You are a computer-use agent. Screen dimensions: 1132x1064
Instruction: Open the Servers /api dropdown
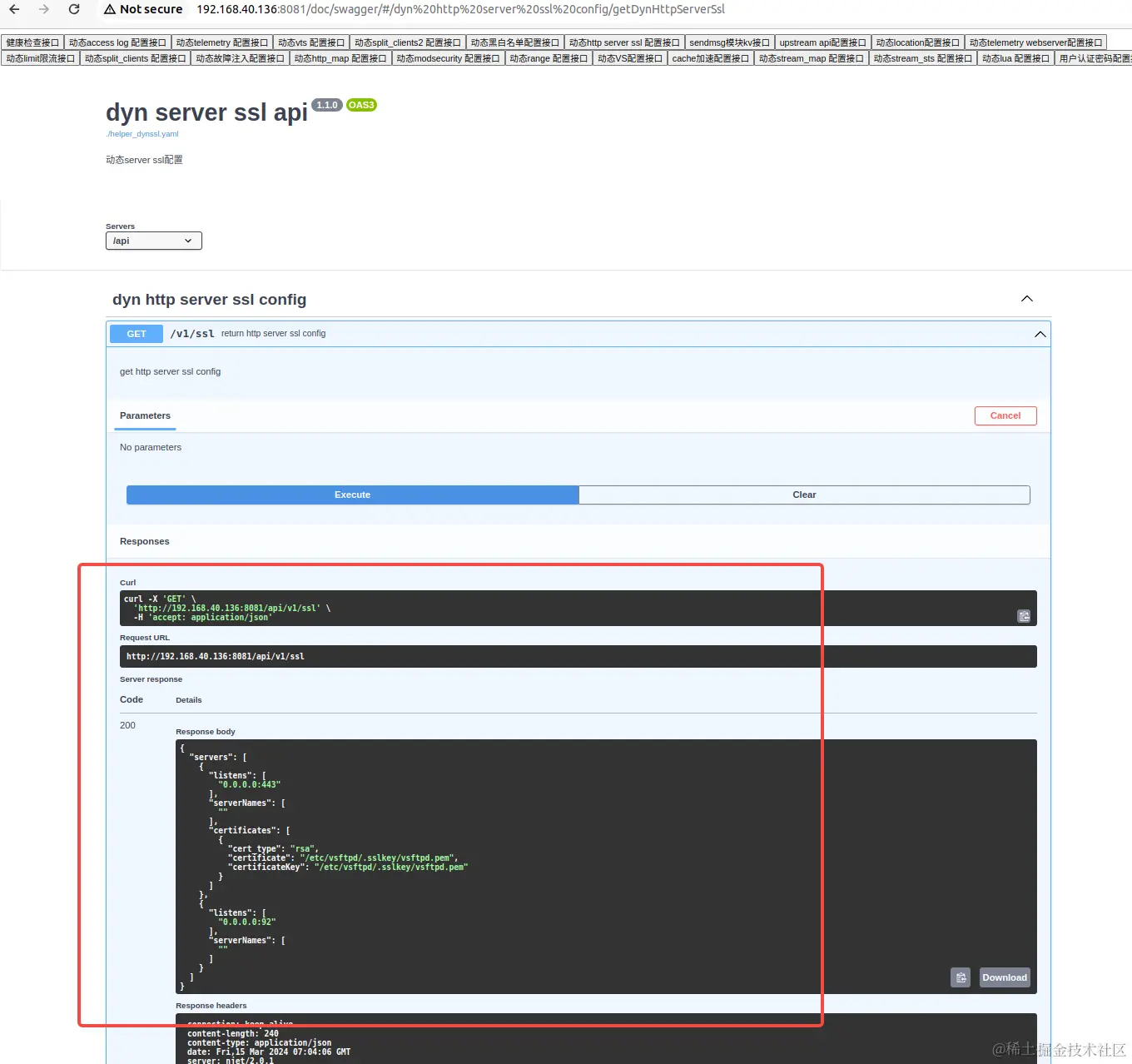point(154,241)
